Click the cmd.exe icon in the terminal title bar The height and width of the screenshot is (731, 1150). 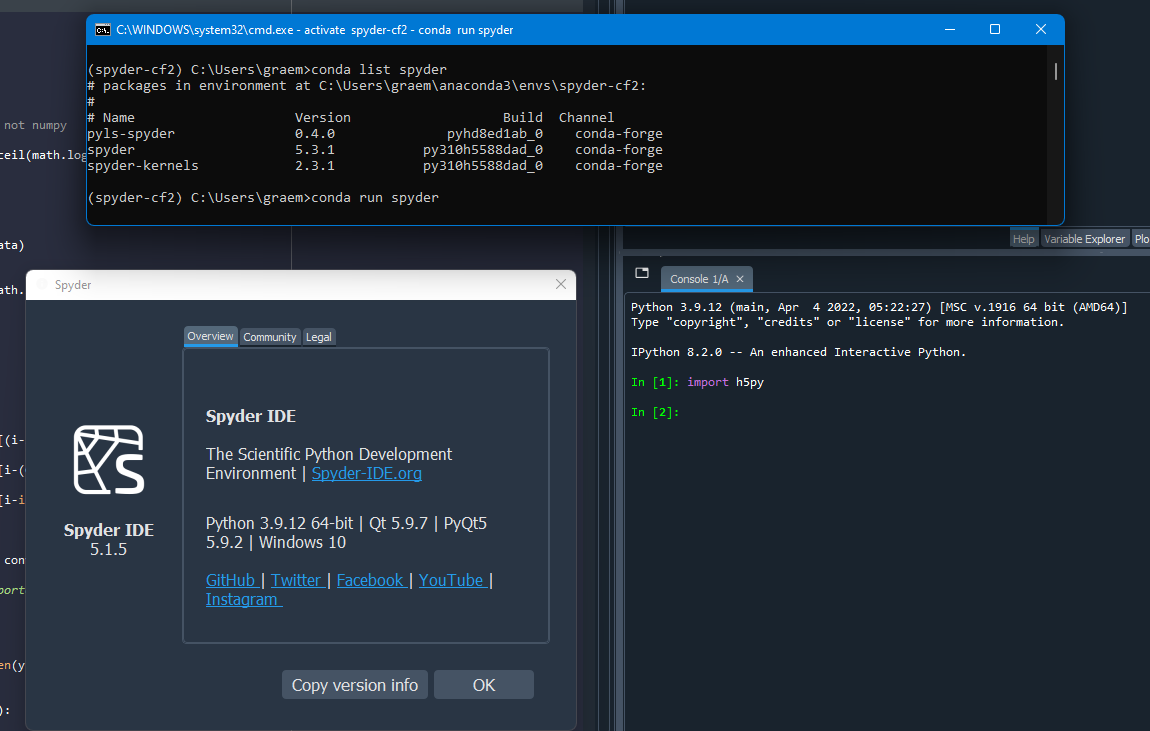coord(103,30)
